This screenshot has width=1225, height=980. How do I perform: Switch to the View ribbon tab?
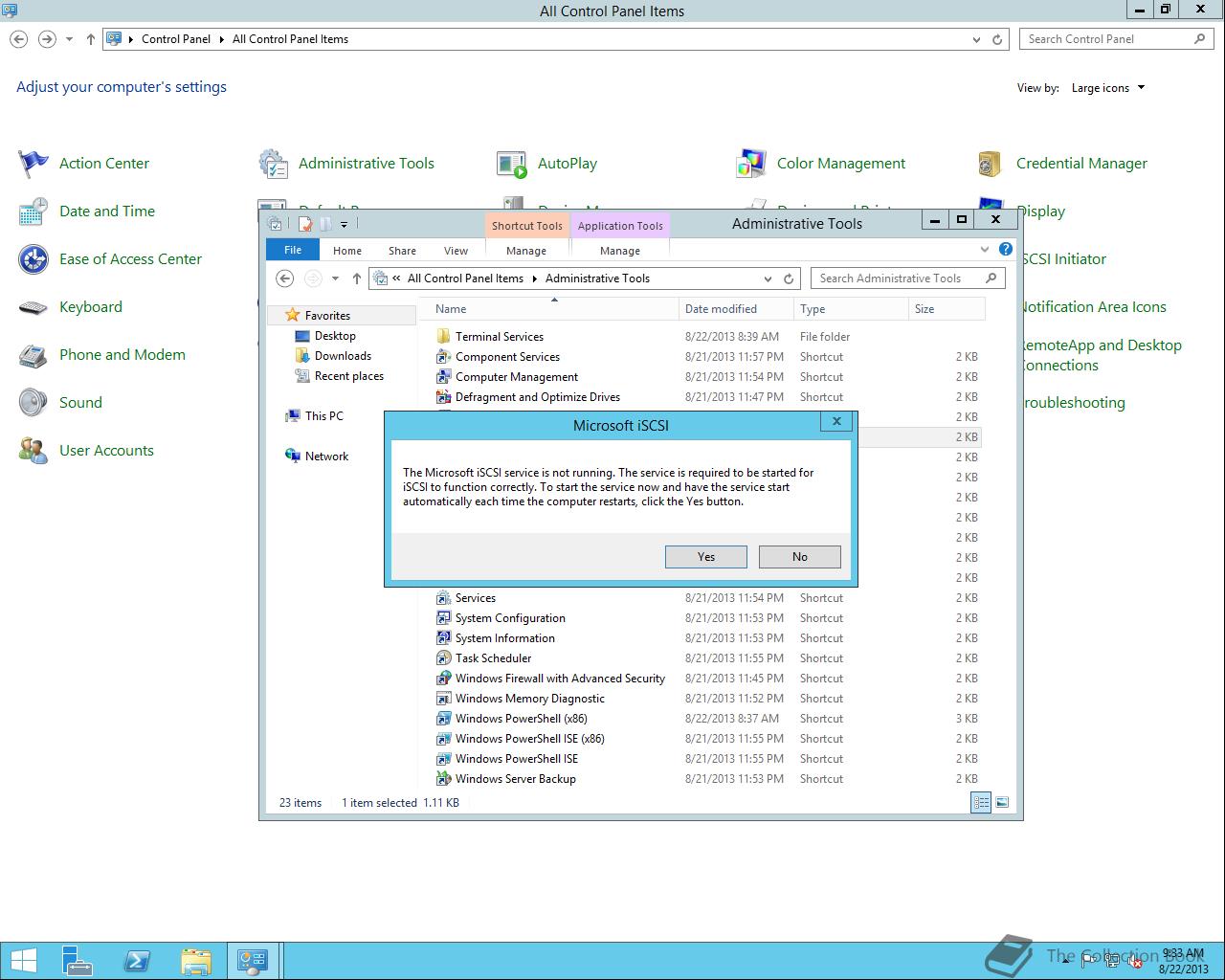[x=456, y=250]
